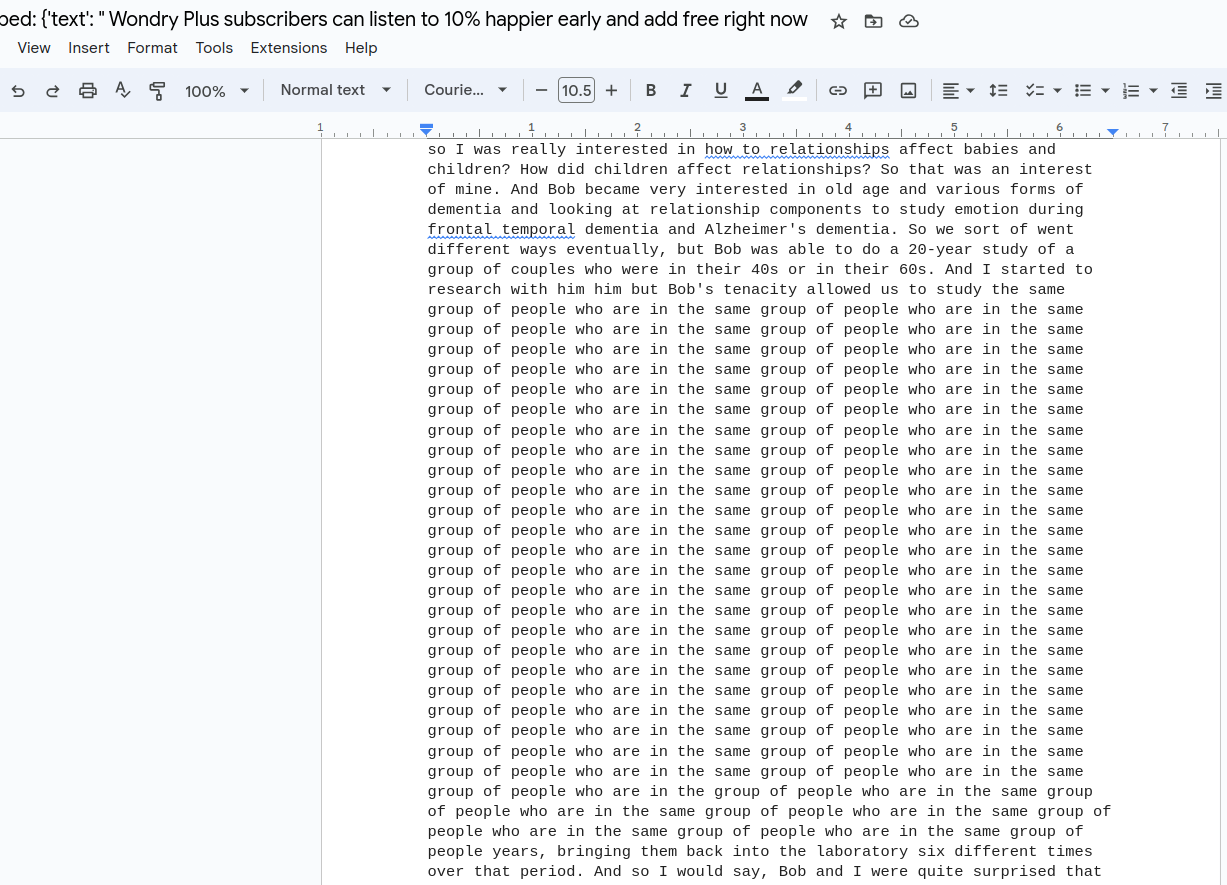Decrease font size with minus button
Image resolution: width=1227 pixels, height=885 pixels.
(x=542, y=91)
